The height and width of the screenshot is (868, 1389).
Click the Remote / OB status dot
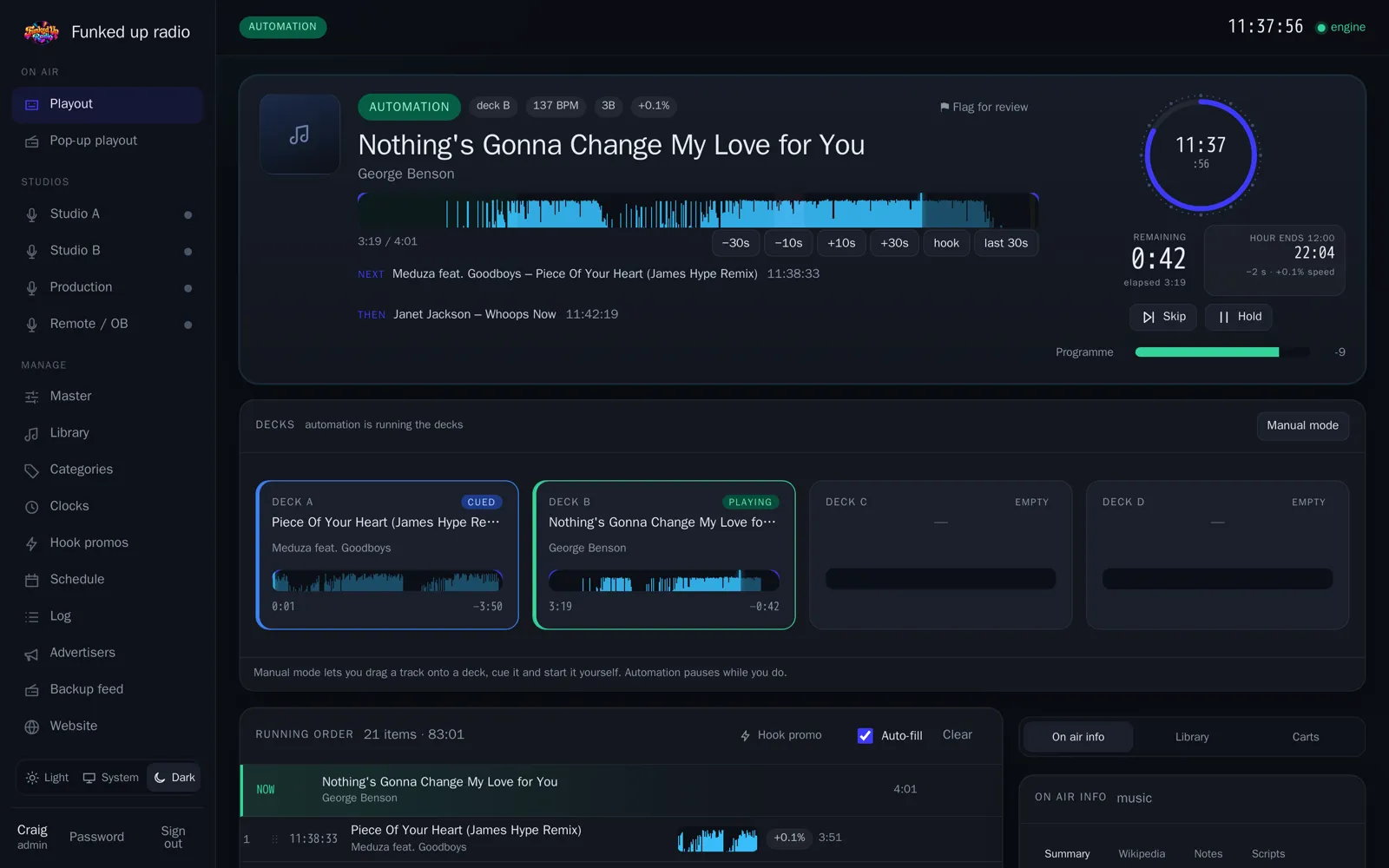pyautogui.click(x=188, y=324)
